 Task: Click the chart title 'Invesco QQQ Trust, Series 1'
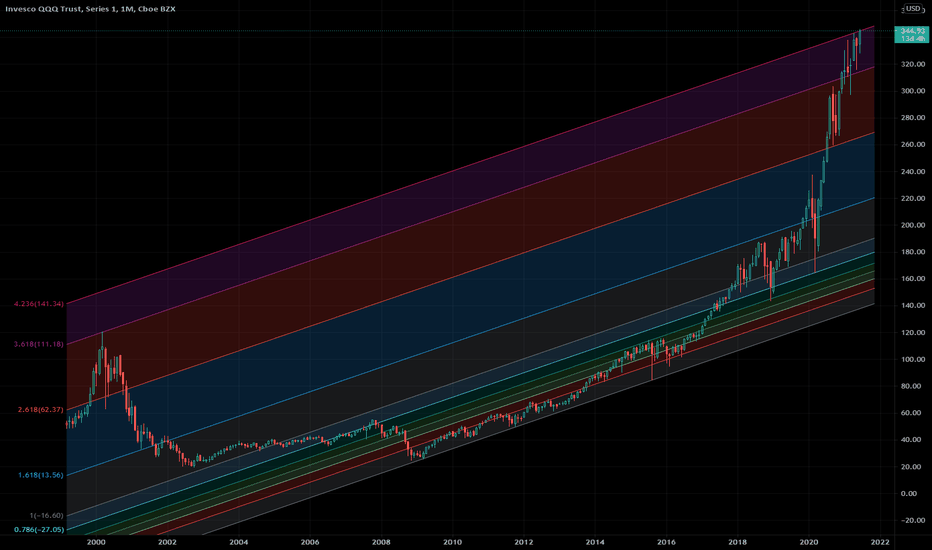click(61, 9)
